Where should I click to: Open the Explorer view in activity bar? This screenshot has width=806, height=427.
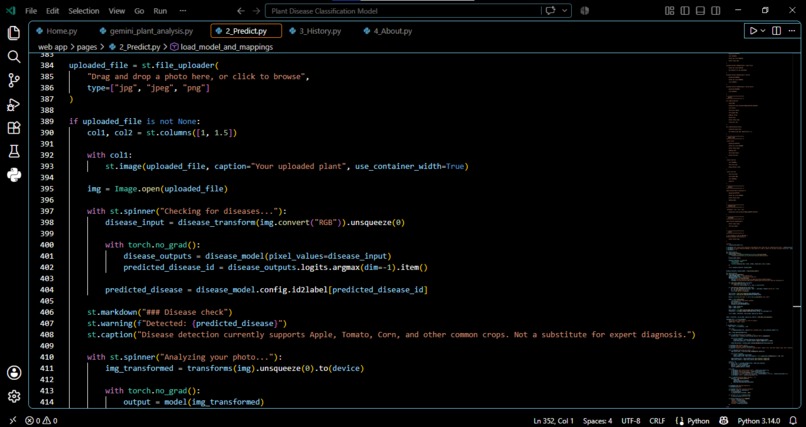[x=14, y=33]
